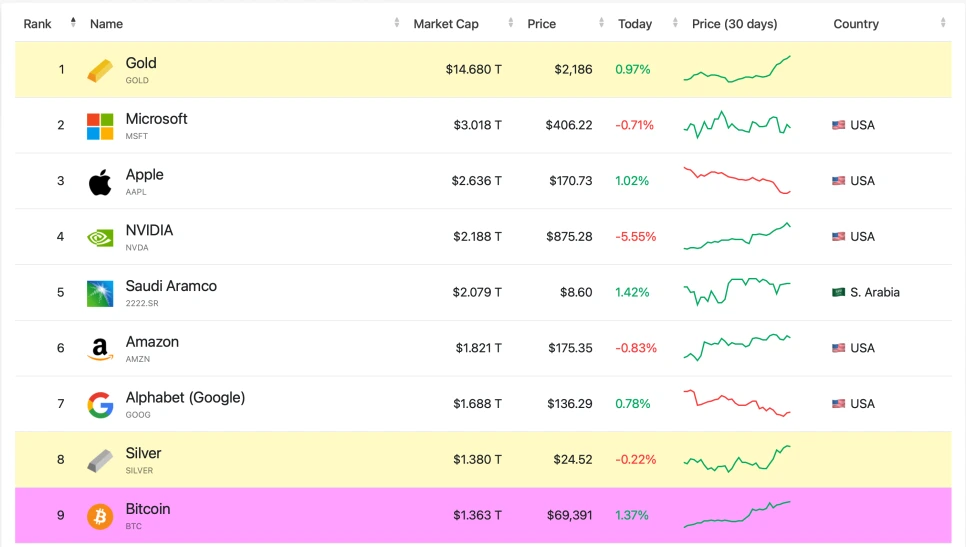The height and width of the screenshot is (547, 966).
Task: Open the Microsoft name link
Action: pyautogui.click(x=156, y=119)
